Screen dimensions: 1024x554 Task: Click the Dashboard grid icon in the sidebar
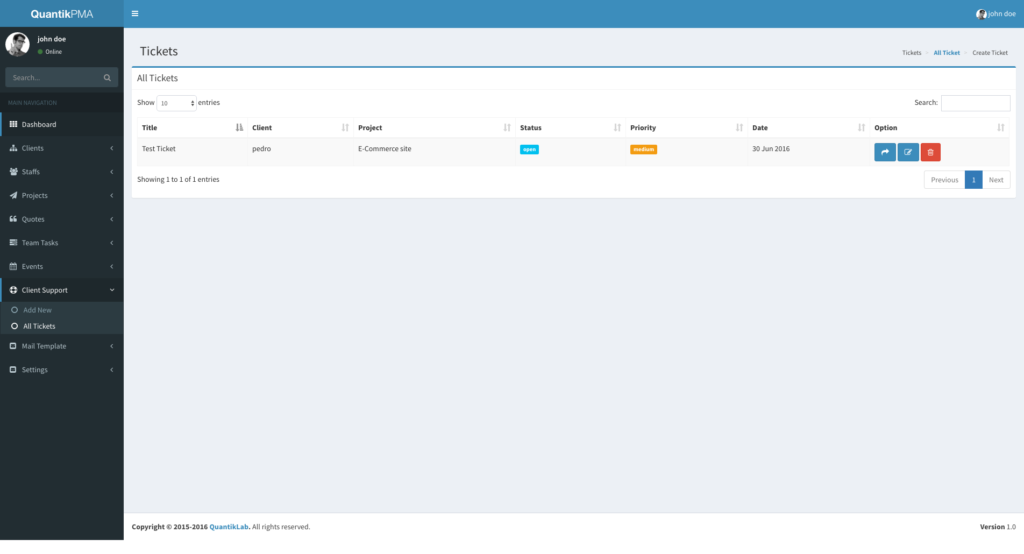click(13, 124)
